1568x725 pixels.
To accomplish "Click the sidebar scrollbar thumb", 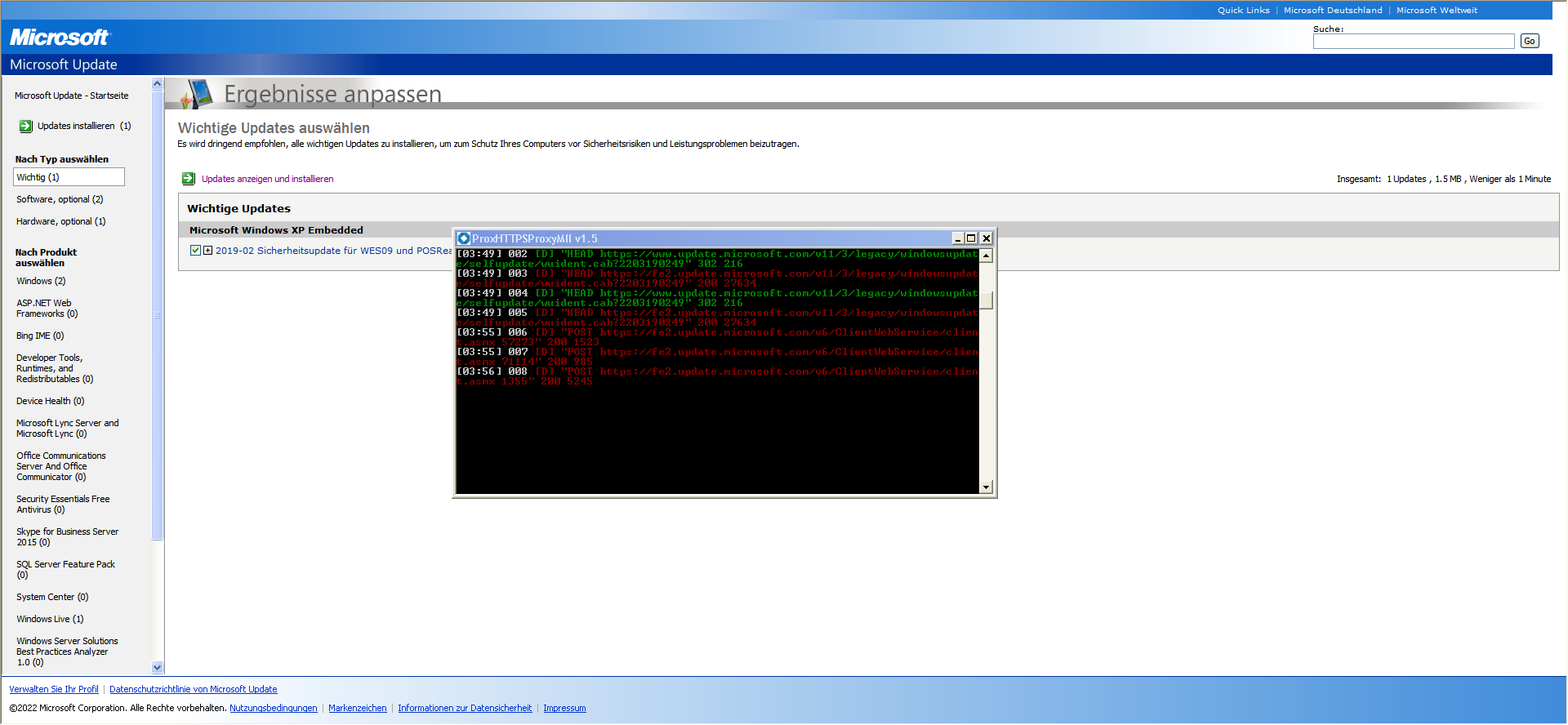I will click(x=157, y=314).
